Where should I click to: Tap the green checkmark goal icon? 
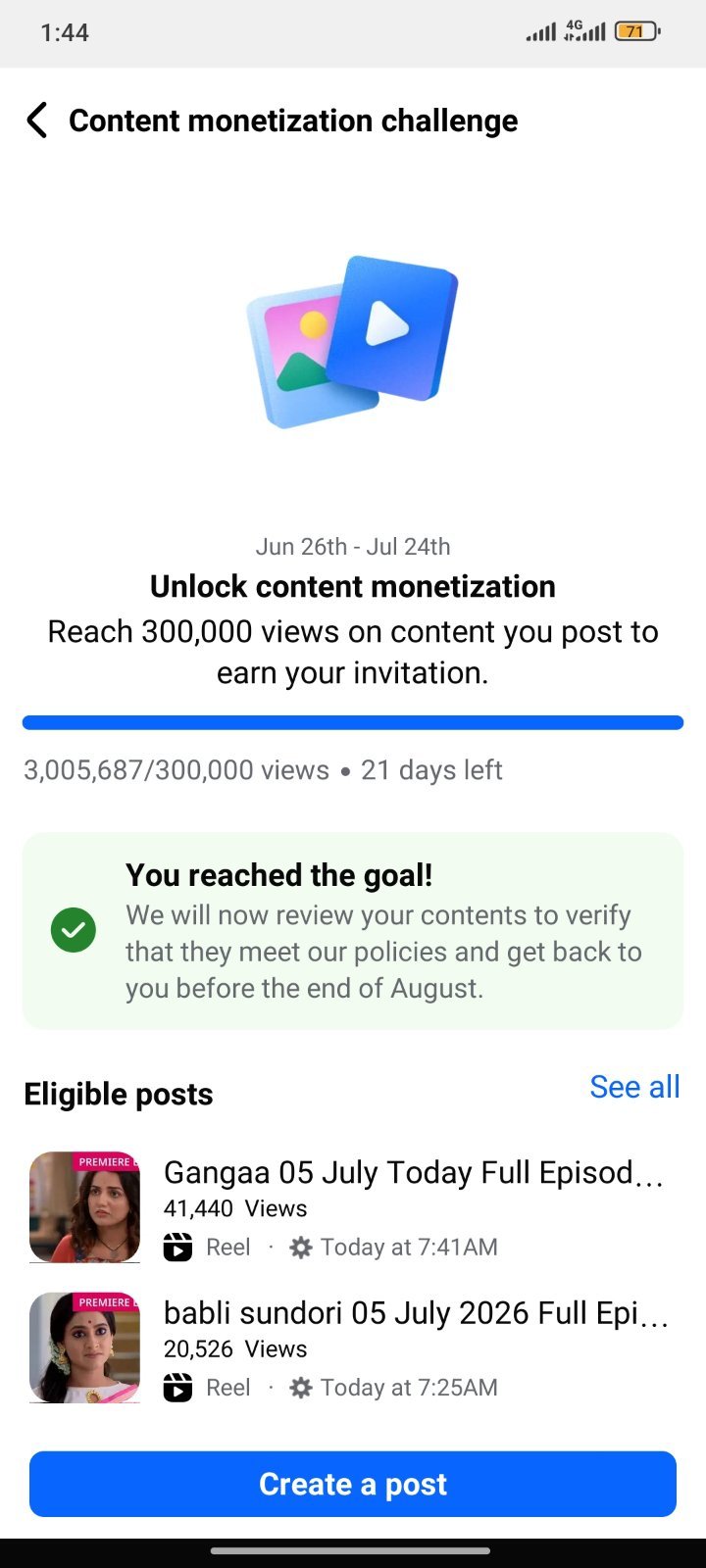74,930
